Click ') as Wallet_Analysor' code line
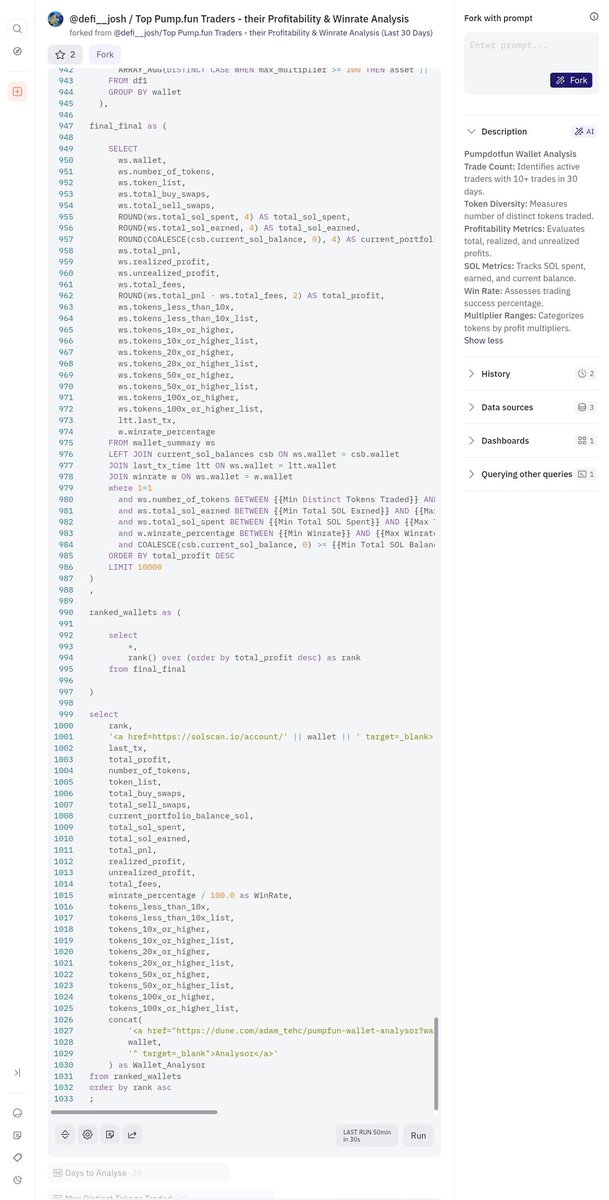Screen dimensions: 609x1200 157,1065
